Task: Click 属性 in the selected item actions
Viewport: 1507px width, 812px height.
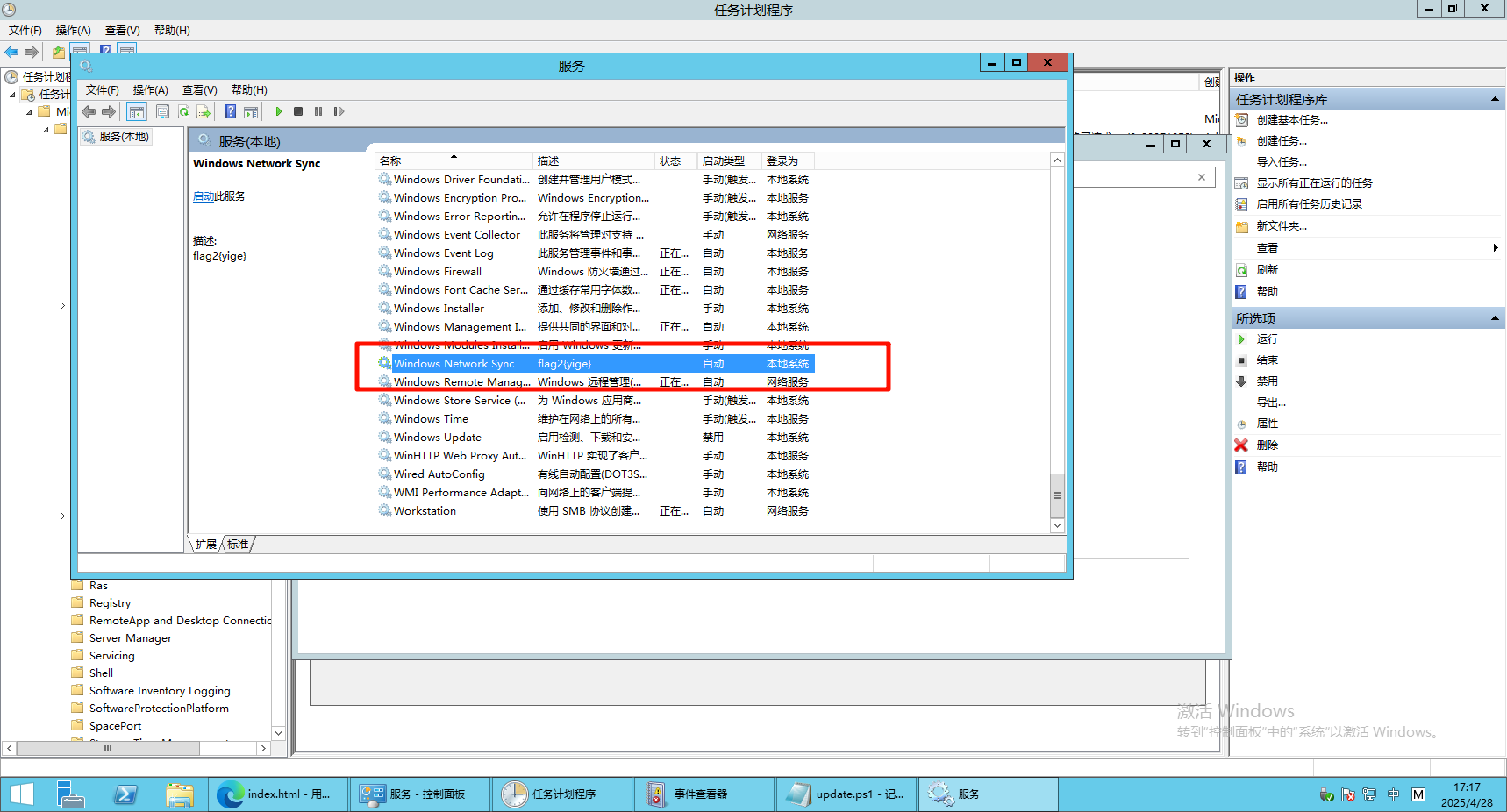Action: [1267, 424]
